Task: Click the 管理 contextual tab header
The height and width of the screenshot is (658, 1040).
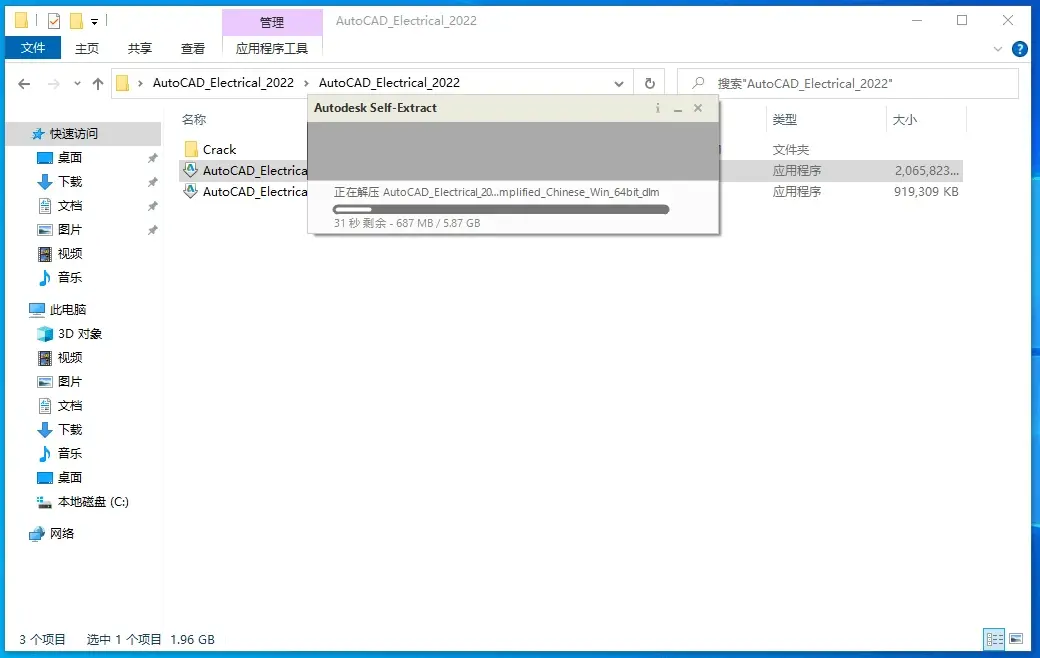Action: point(272,23)
